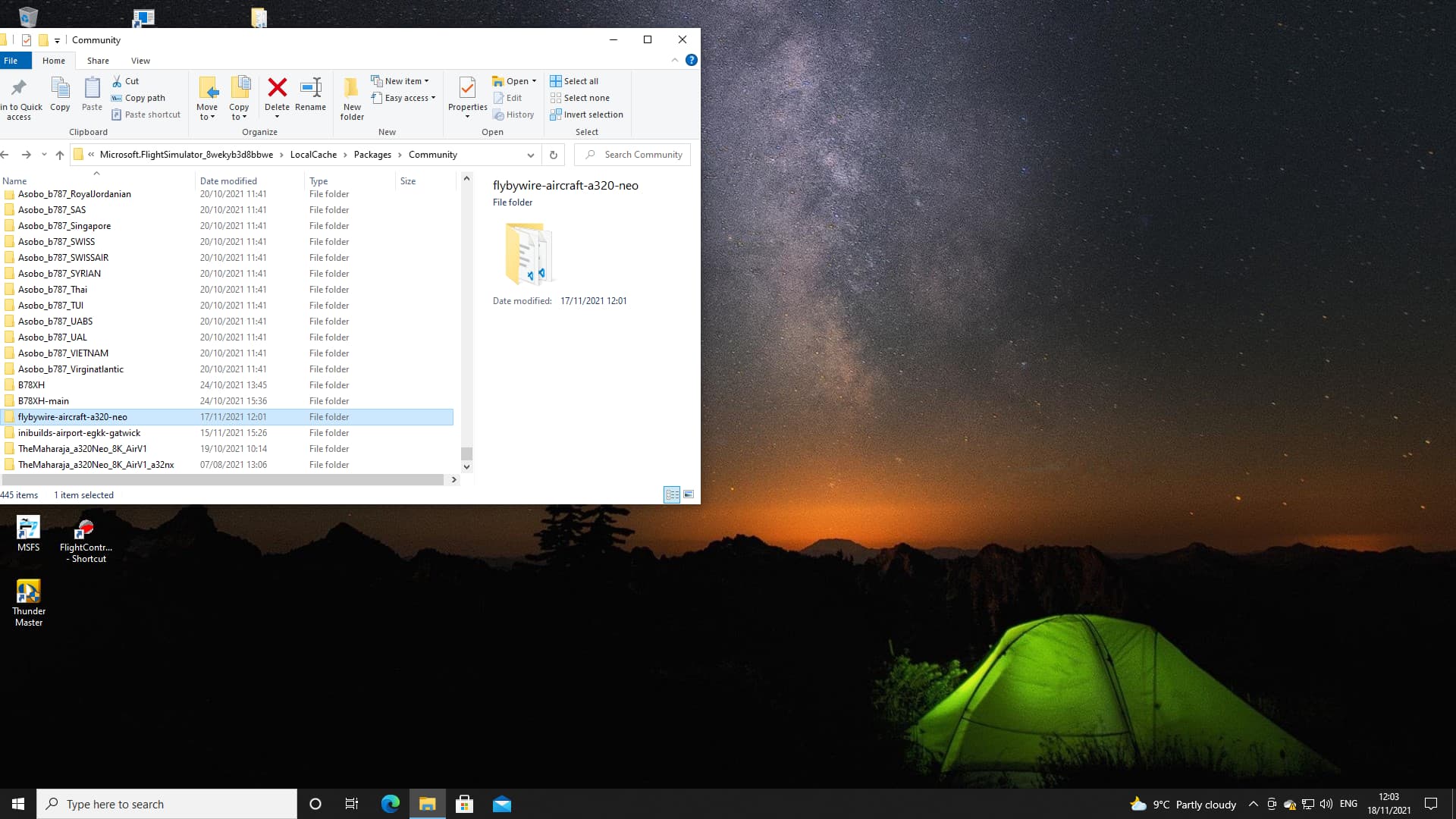Open the MSFS desktop shortcut

pyautogui.click(x=29, y=533)
